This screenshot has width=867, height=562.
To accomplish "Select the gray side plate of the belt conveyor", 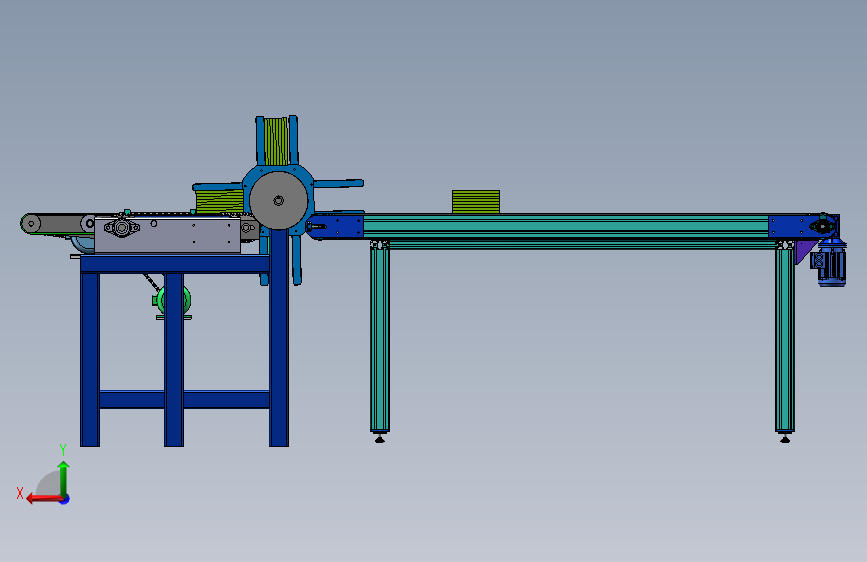I will 168,236.
